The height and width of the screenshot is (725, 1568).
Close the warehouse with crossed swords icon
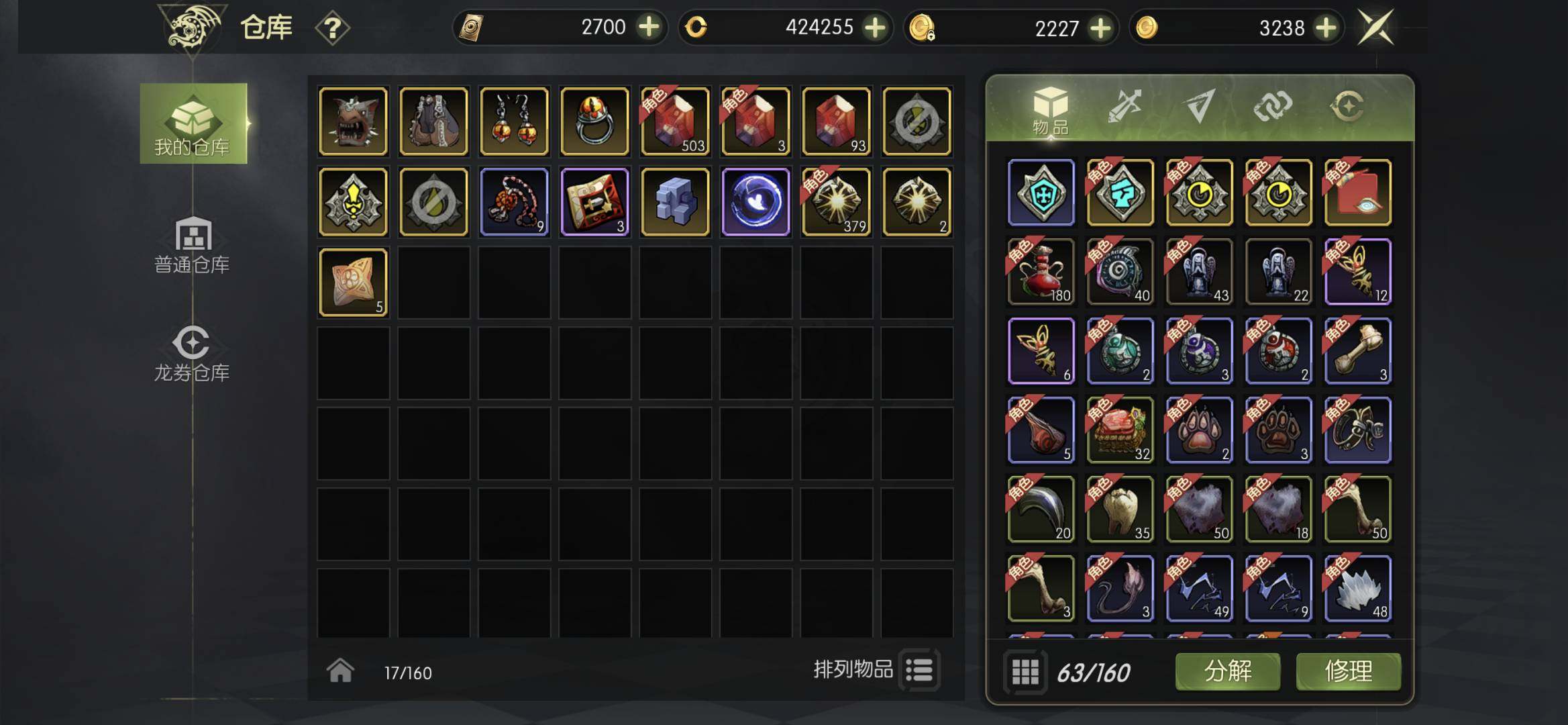pos(1375,28)
